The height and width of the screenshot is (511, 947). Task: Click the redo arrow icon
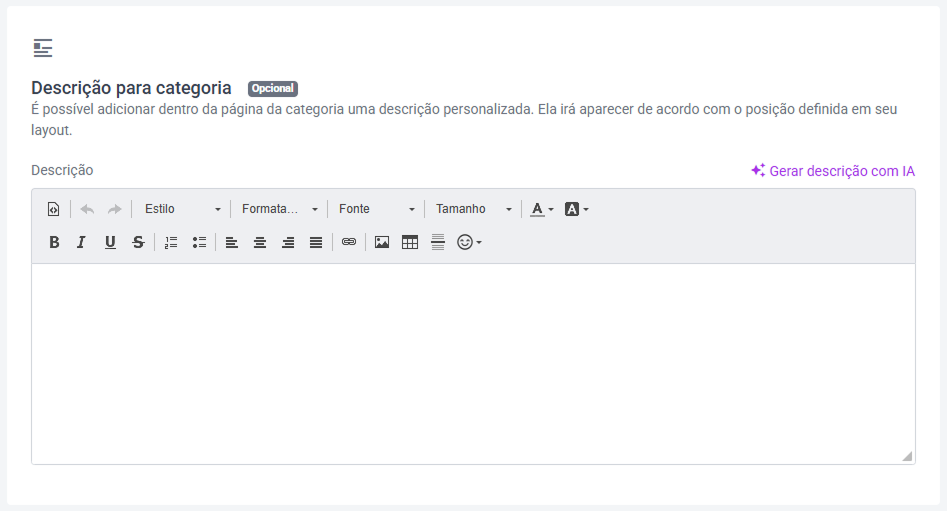pyautogui.click(x=114, y=209)
